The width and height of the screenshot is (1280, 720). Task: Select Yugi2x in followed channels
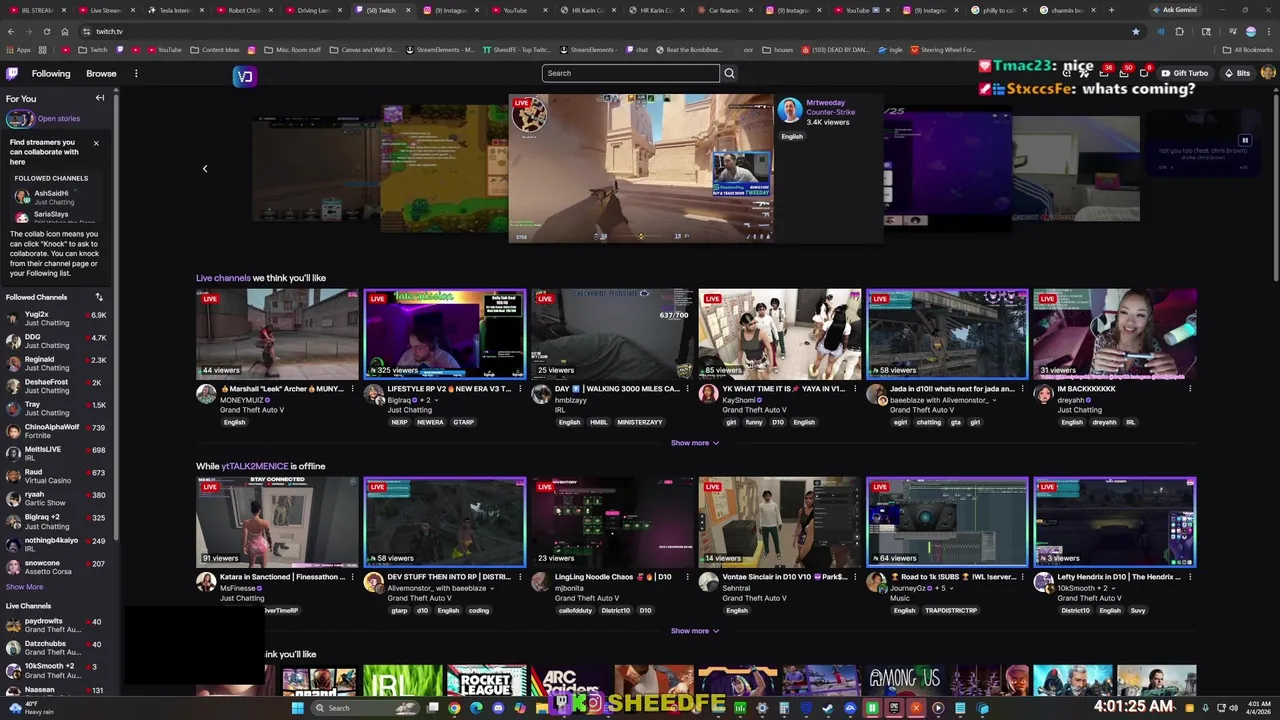click(x=56, y=319)
